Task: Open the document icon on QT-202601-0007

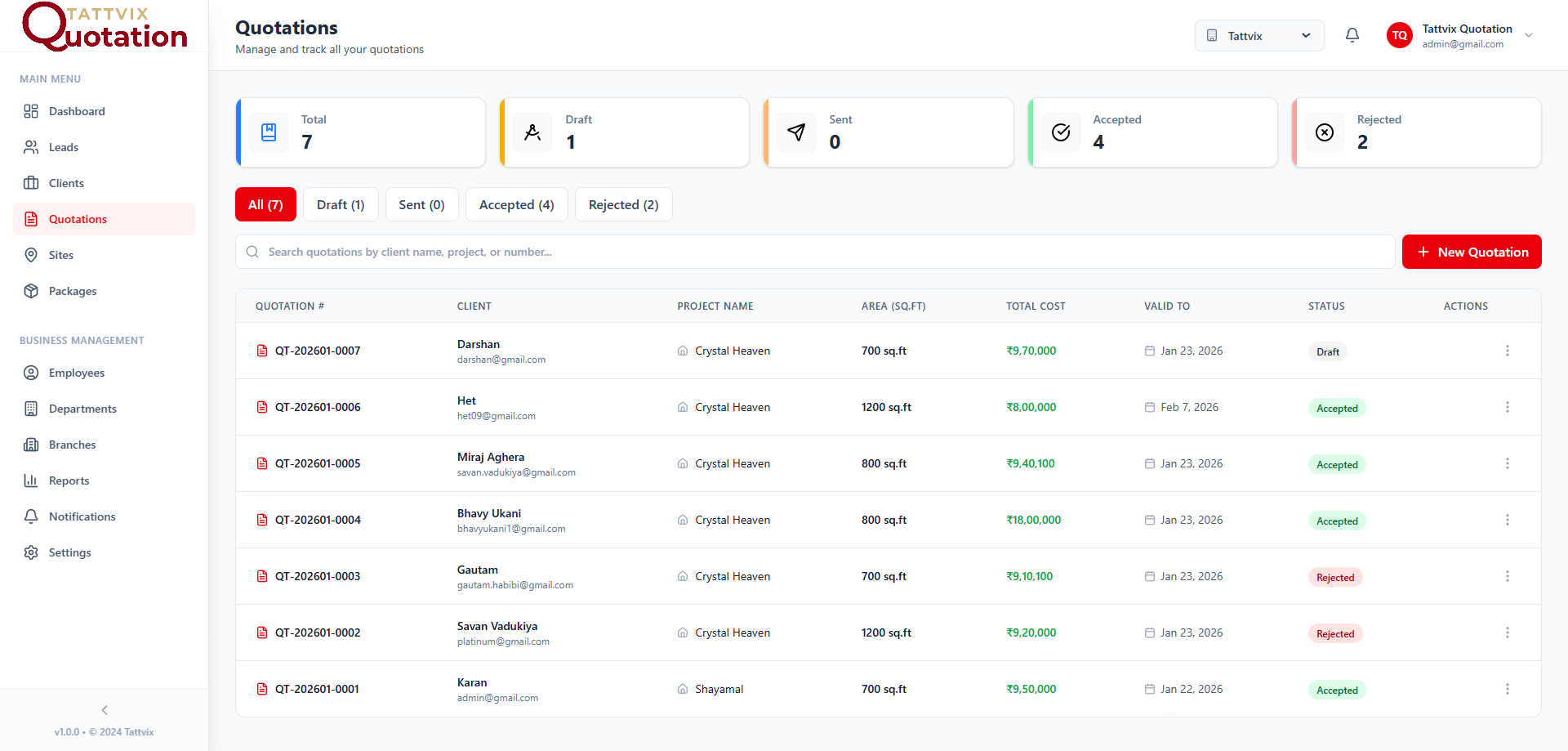Action: 261,351
